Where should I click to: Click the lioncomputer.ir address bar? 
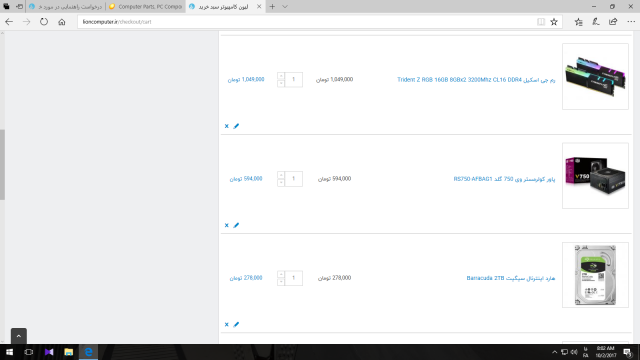point(306,22)
